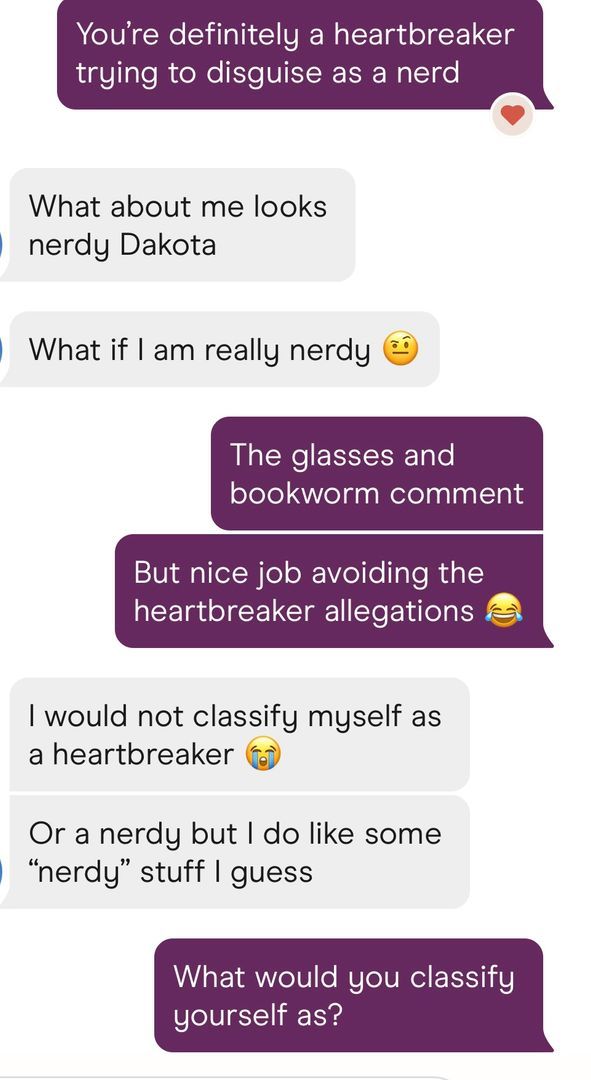Tap avatar beside 'What if I am really nerdy'

click(2, 350)
